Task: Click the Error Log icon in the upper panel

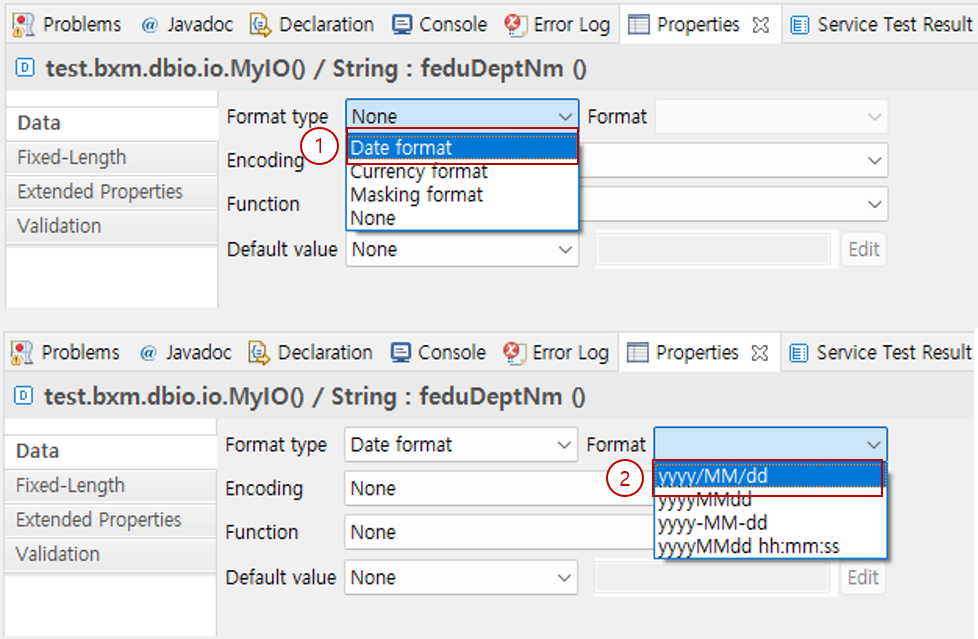Action: pos(516,25)
